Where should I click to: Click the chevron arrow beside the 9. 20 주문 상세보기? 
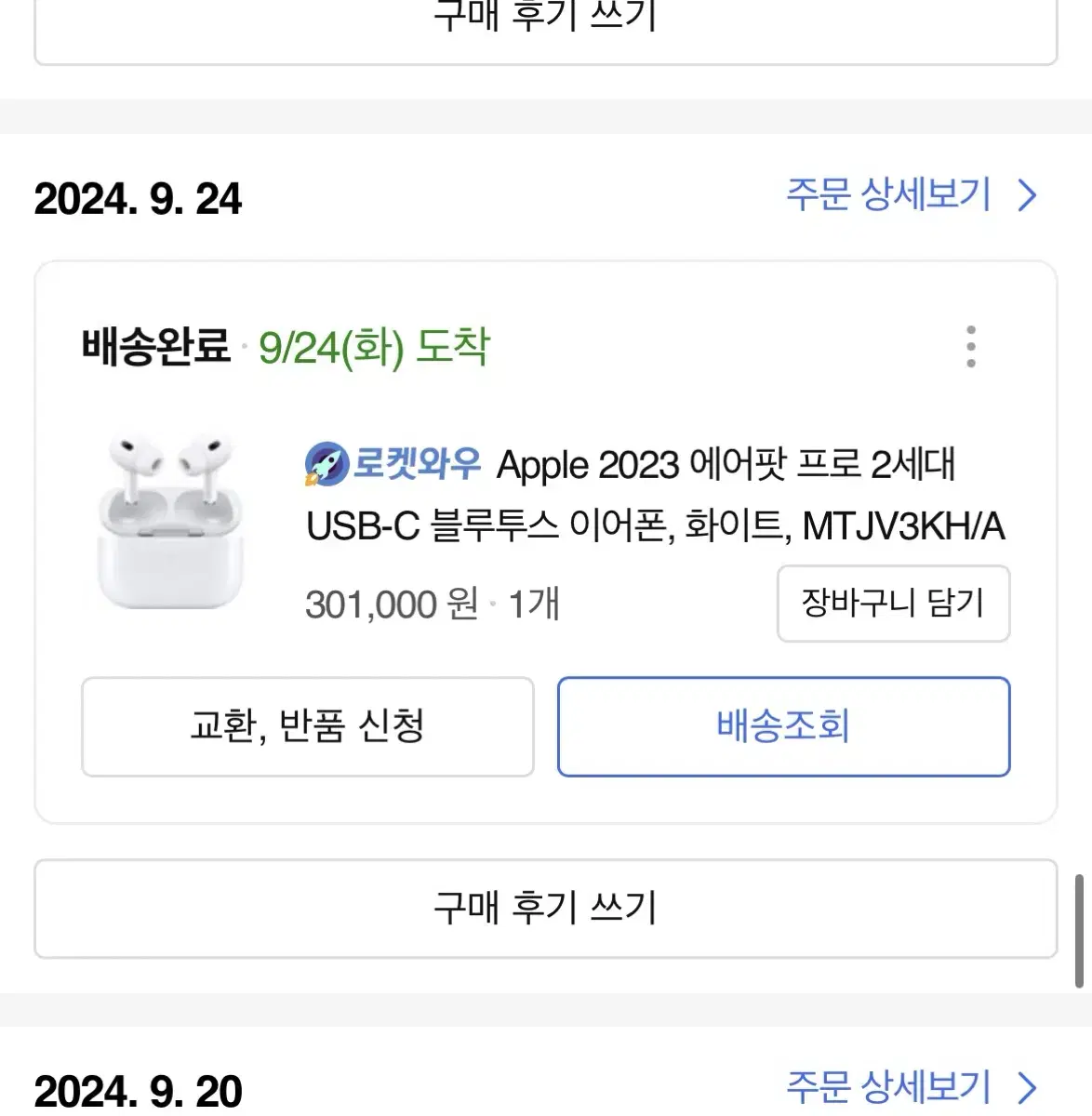(x=1027, y=1086)
